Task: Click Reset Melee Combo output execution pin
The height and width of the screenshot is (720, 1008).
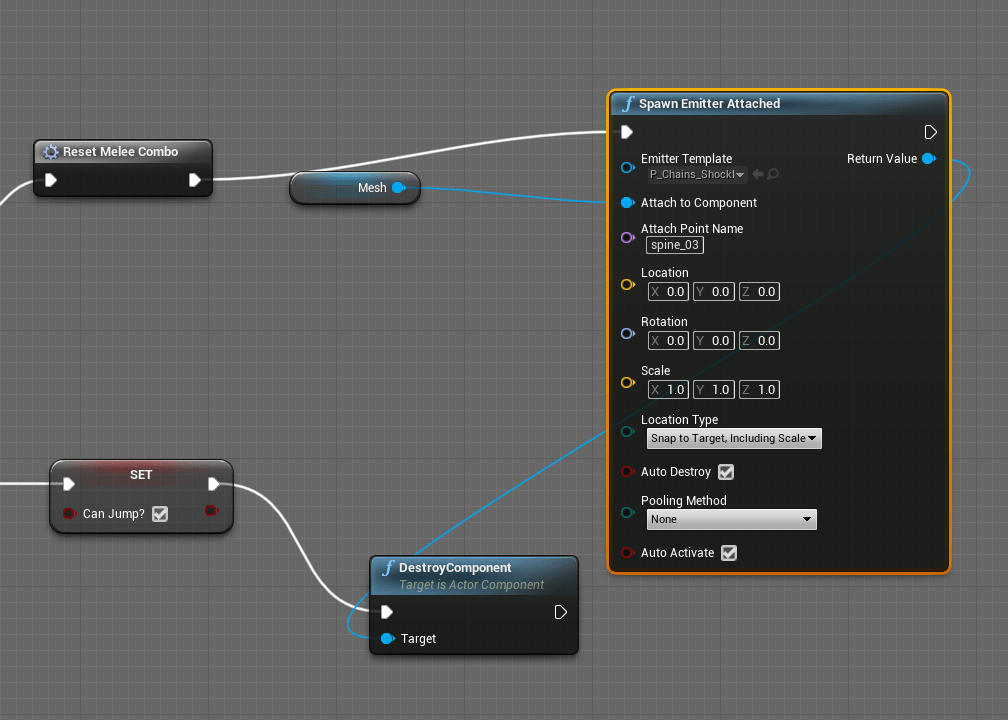Action: coord(195,180)
